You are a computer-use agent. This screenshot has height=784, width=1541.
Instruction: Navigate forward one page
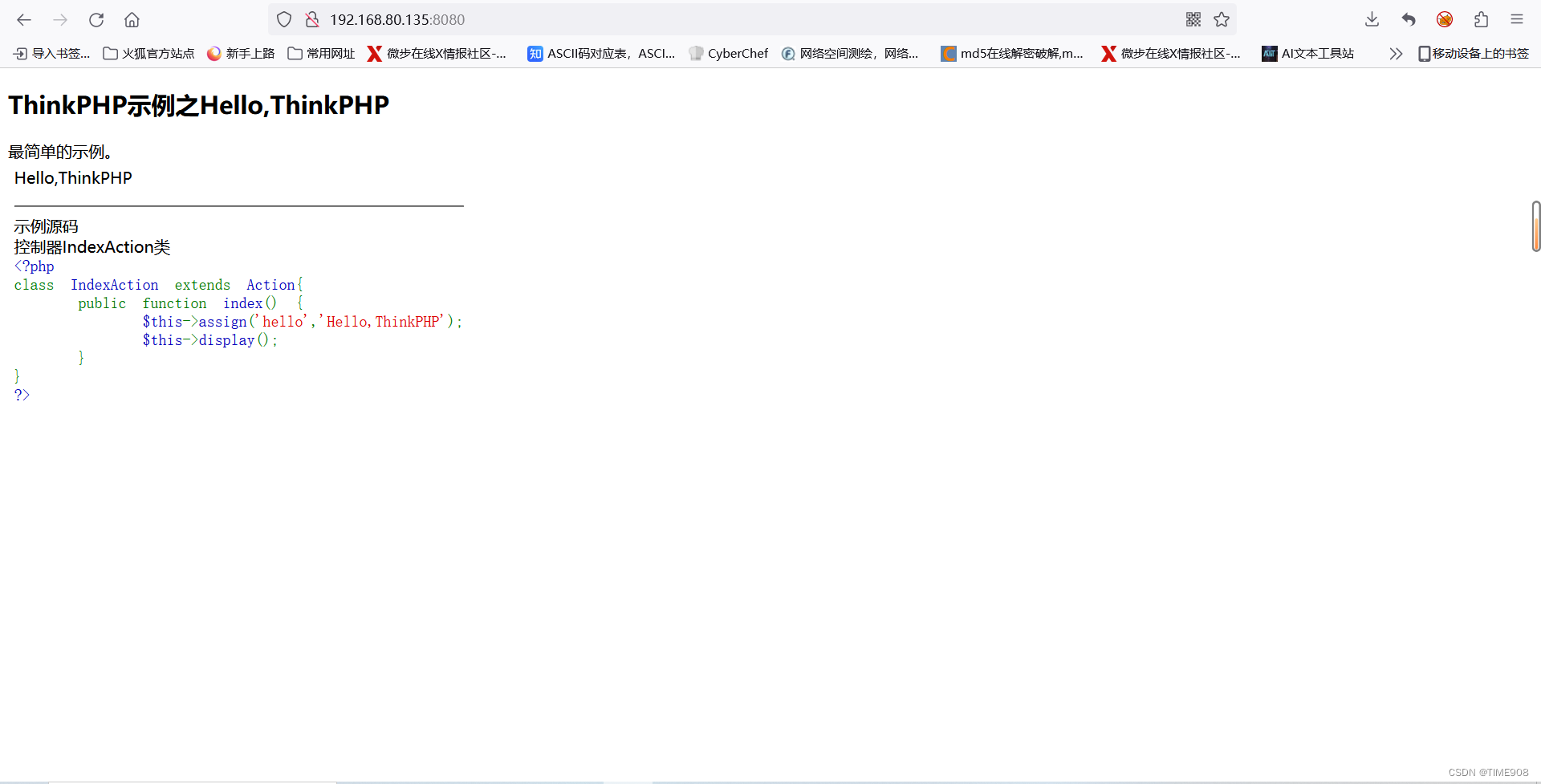click(60, 19)
